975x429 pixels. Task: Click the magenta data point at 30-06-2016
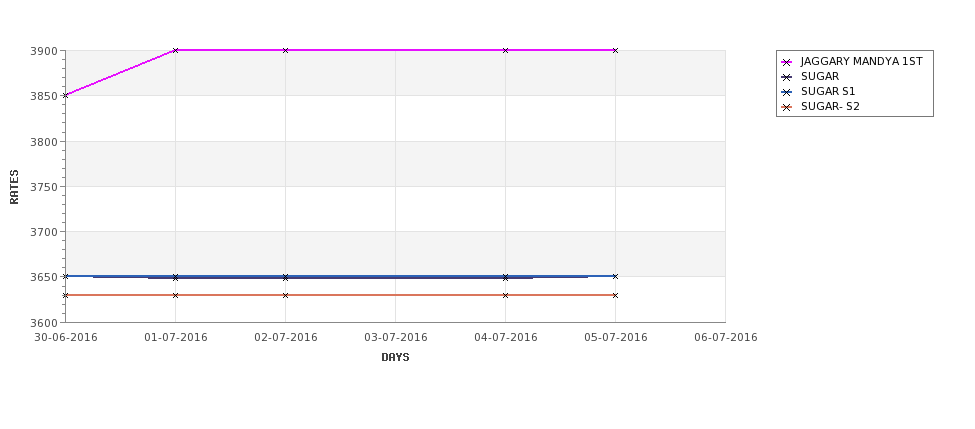pos(65,96)
